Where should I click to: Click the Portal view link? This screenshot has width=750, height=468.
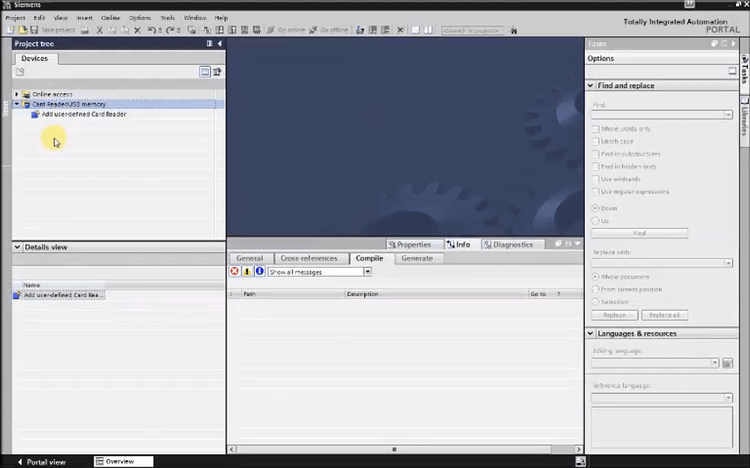click(x=40, y=462)
